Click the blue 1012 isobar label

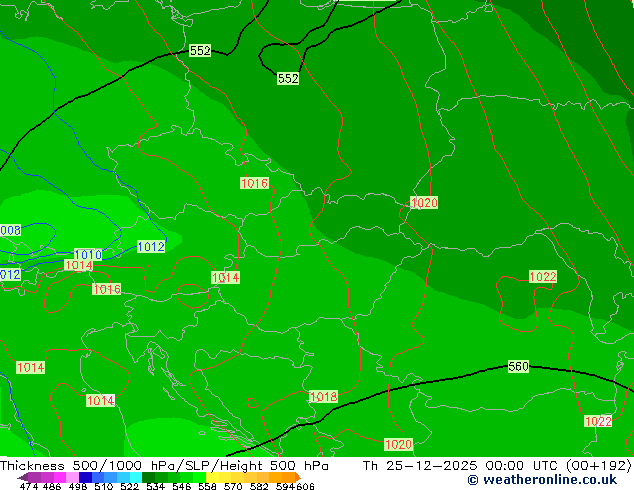pyautogui.click(x=151, y=247)
